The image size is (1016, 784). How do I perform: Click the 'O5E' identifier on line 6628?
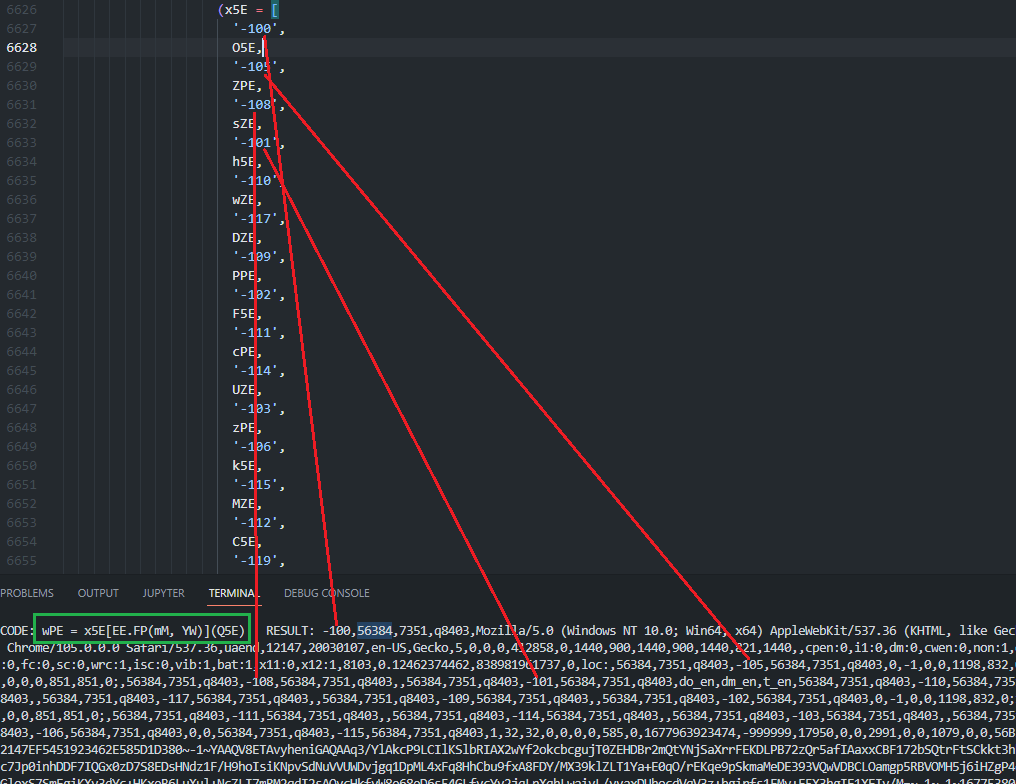[244, 48]
